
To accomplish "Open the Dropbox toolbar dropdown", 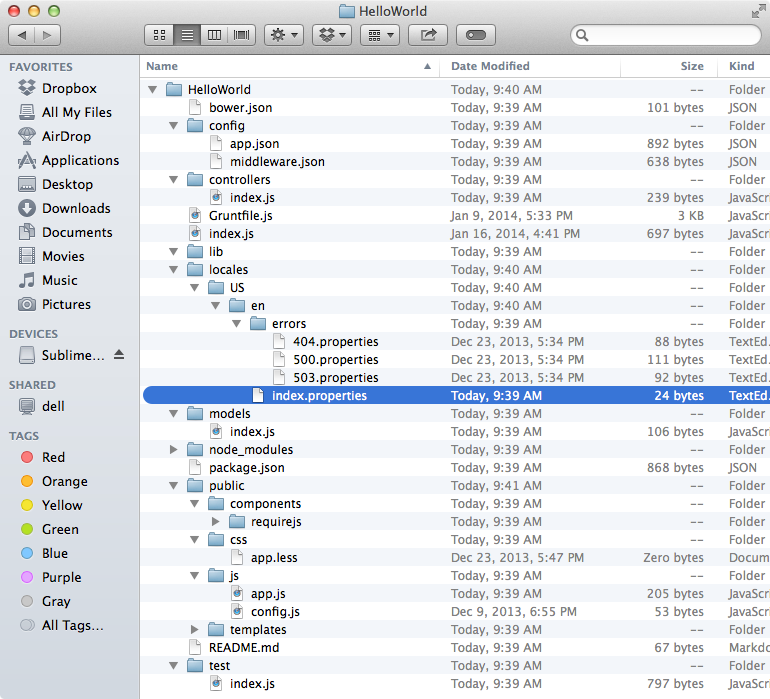I will pos(331,35).
